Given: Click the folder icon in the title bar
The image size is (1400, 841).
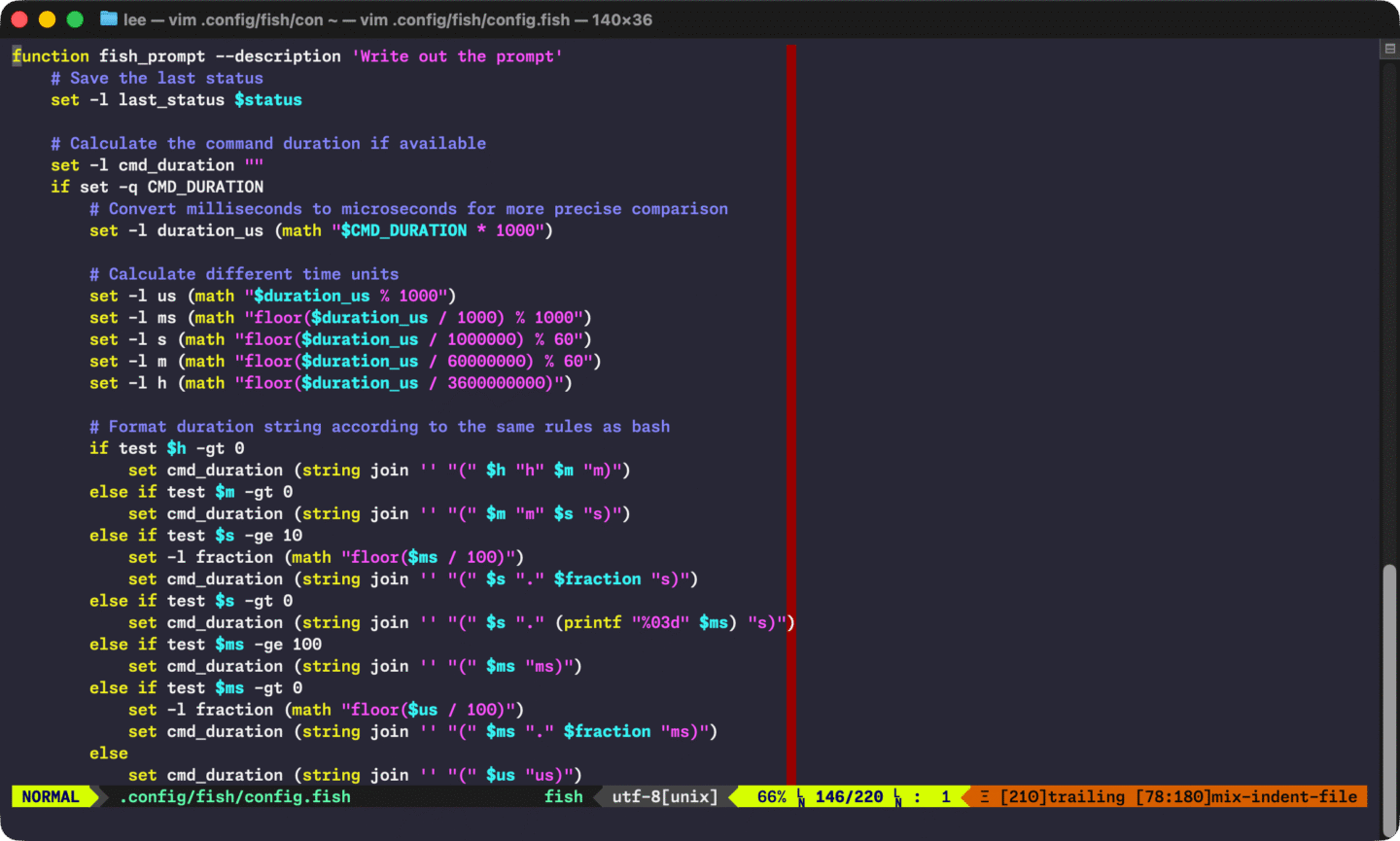Looking at the screenshot, I should 109,19.
